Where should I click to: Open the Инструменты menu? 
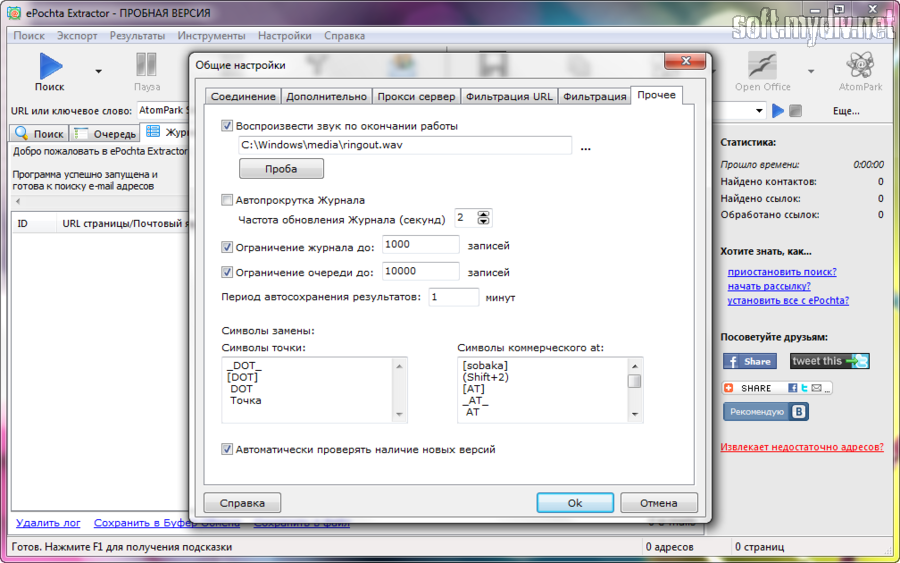coord(211,36)
